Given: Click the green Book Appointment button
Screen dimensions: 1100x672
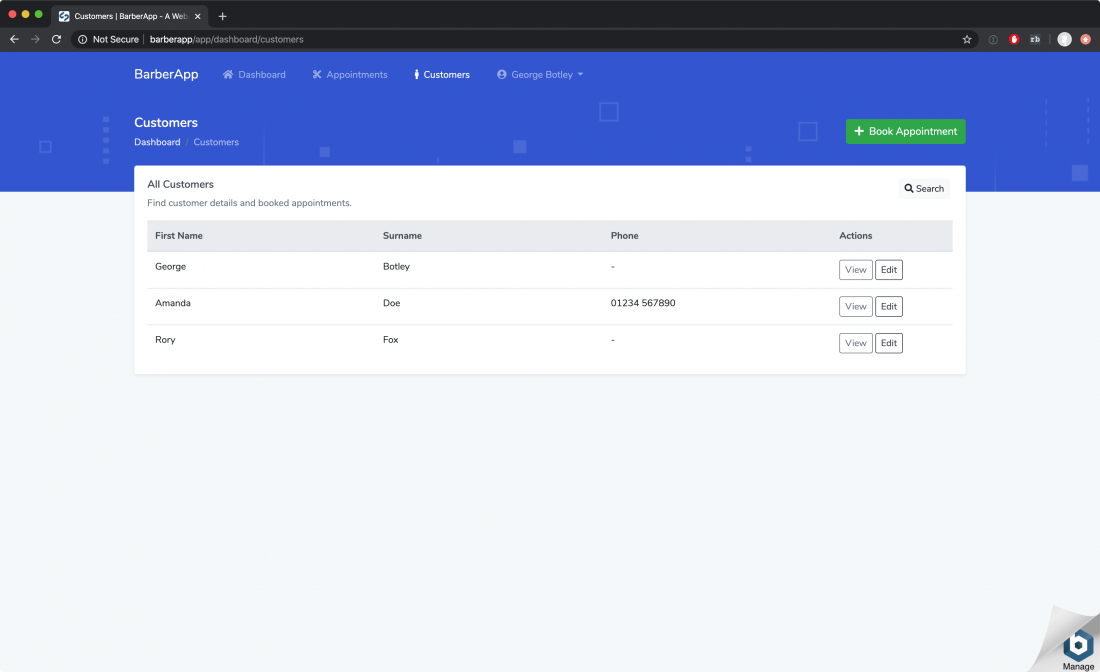Looking at the screenshot, I should [905, 131].
